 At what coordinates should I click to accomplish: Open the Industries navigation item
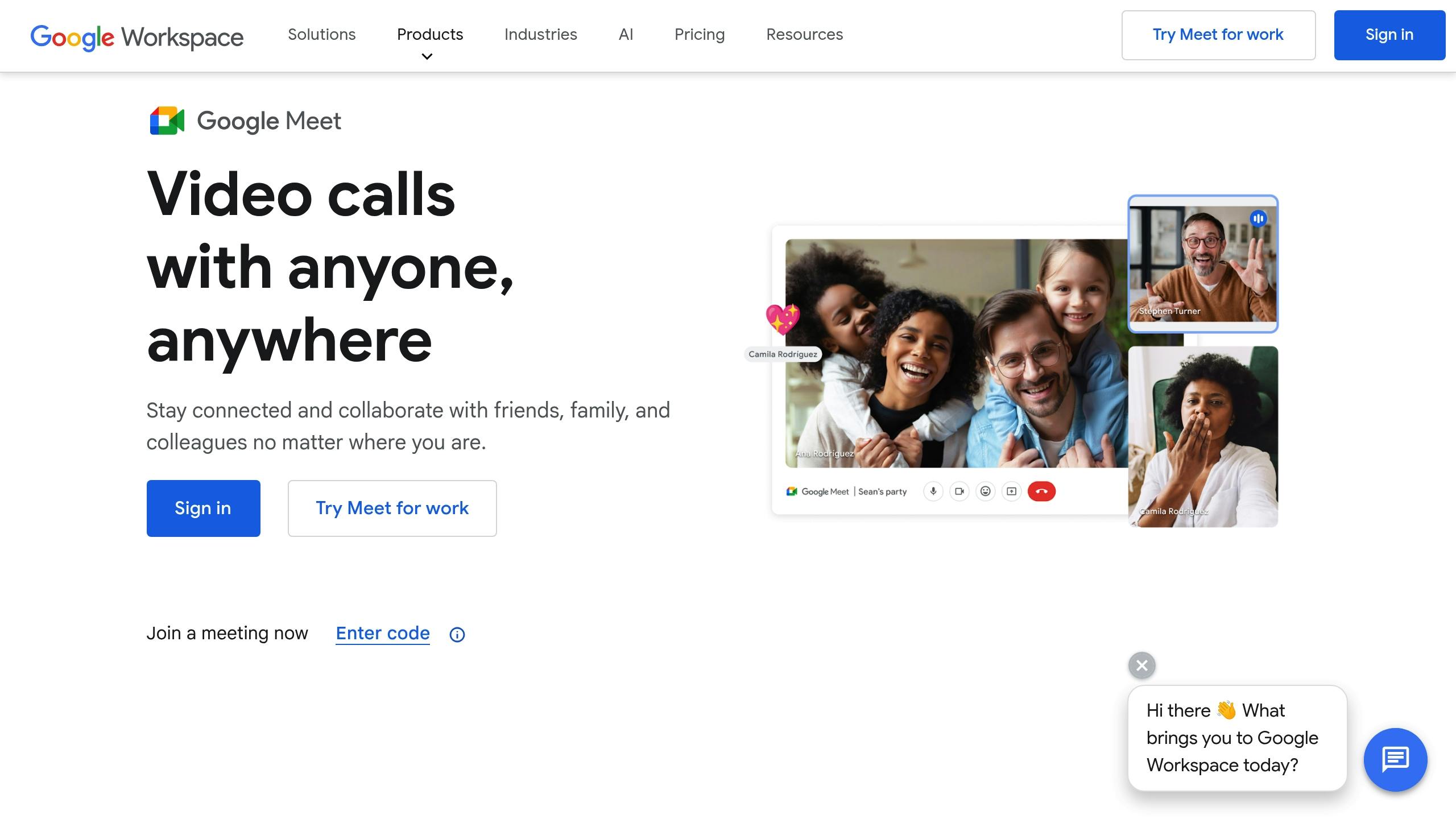(x=540, y=35)
